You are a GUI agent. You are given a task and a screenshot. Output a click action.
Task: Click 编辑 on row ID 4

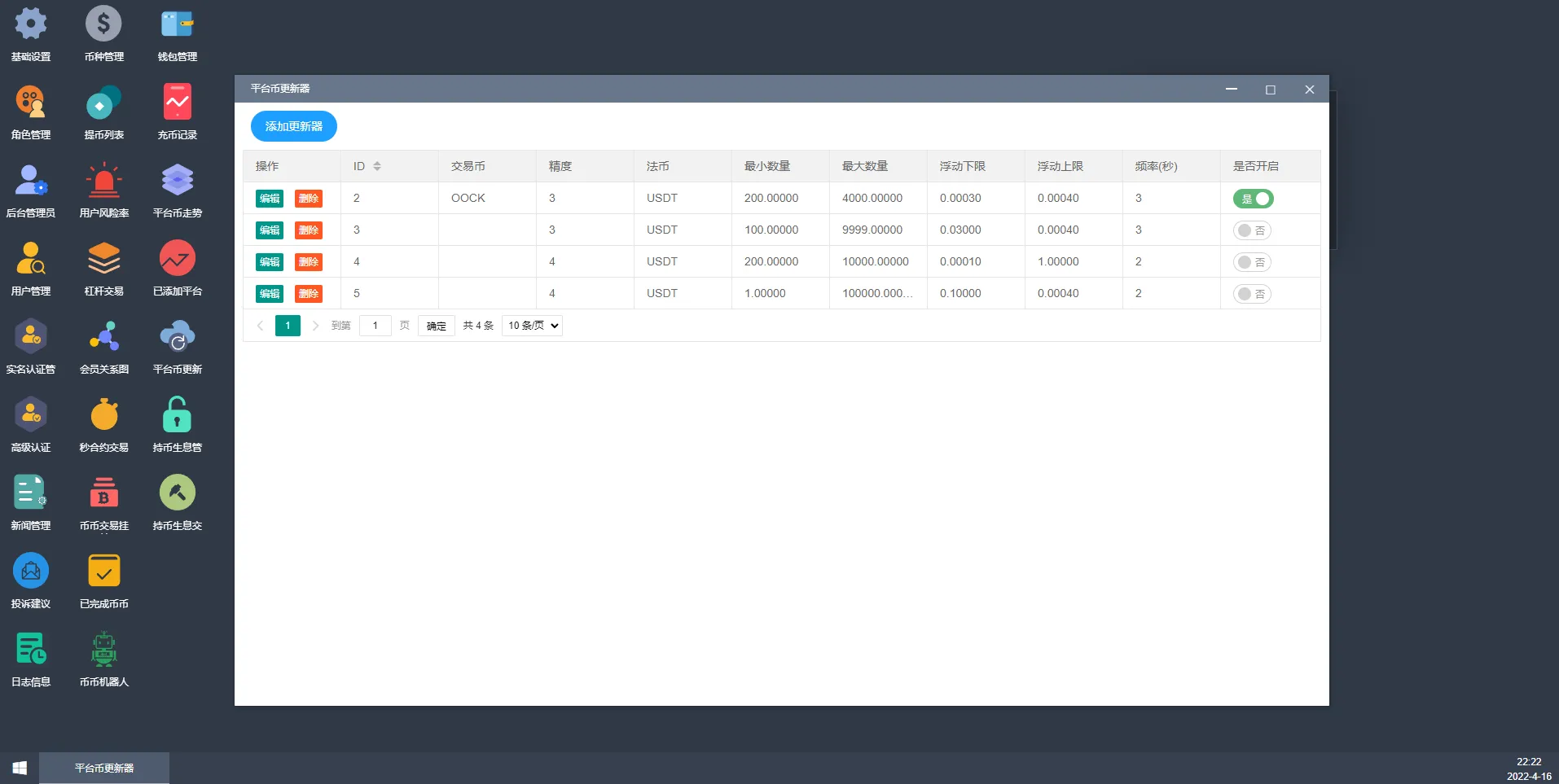pos(270,261)
